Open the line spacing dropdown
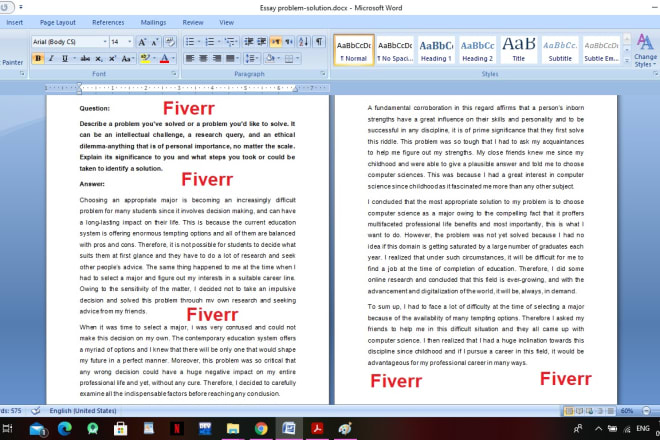660x440 pixels. 252,58
